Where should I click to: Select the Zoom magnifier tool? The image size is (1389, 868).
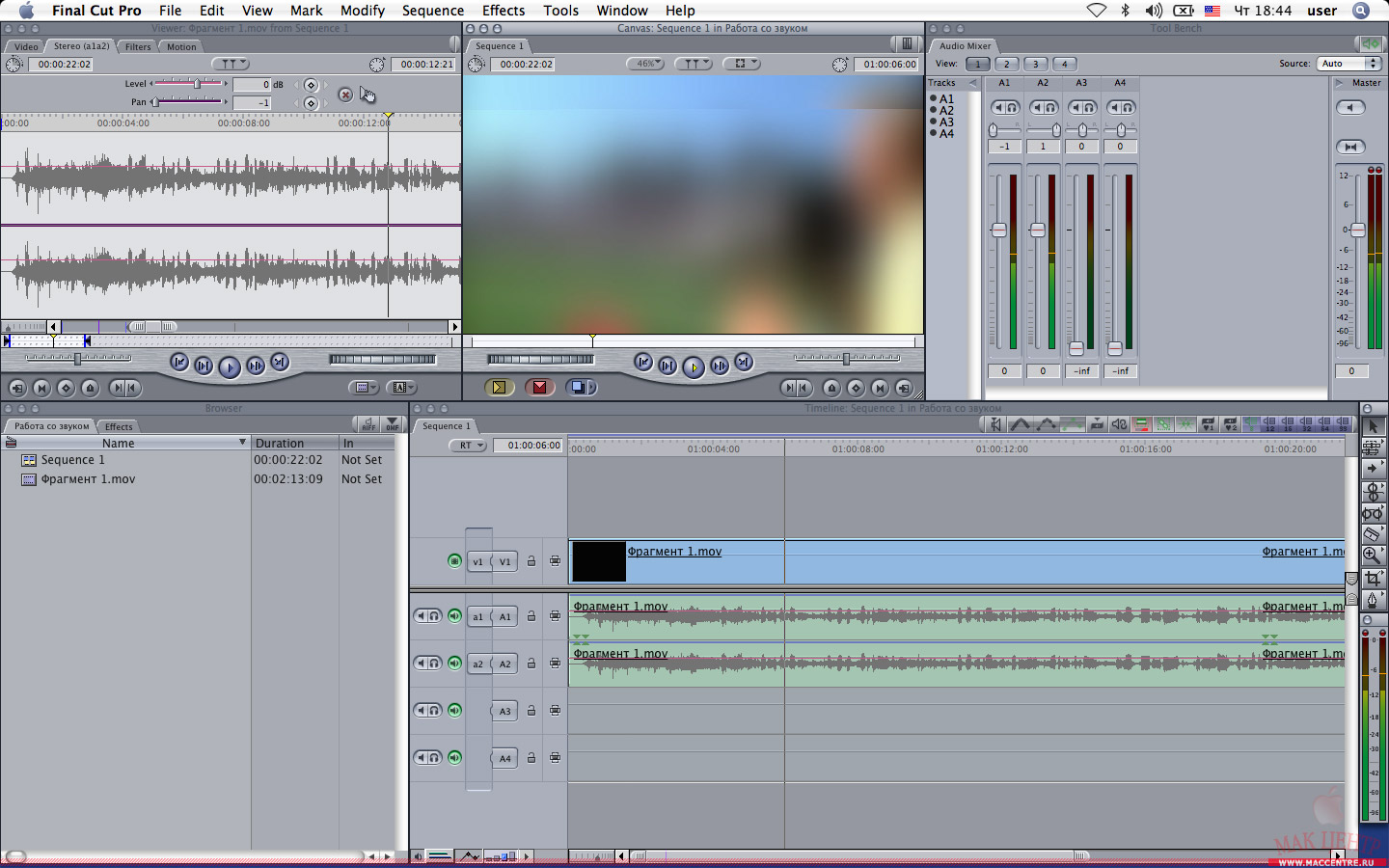(1373, 556)
